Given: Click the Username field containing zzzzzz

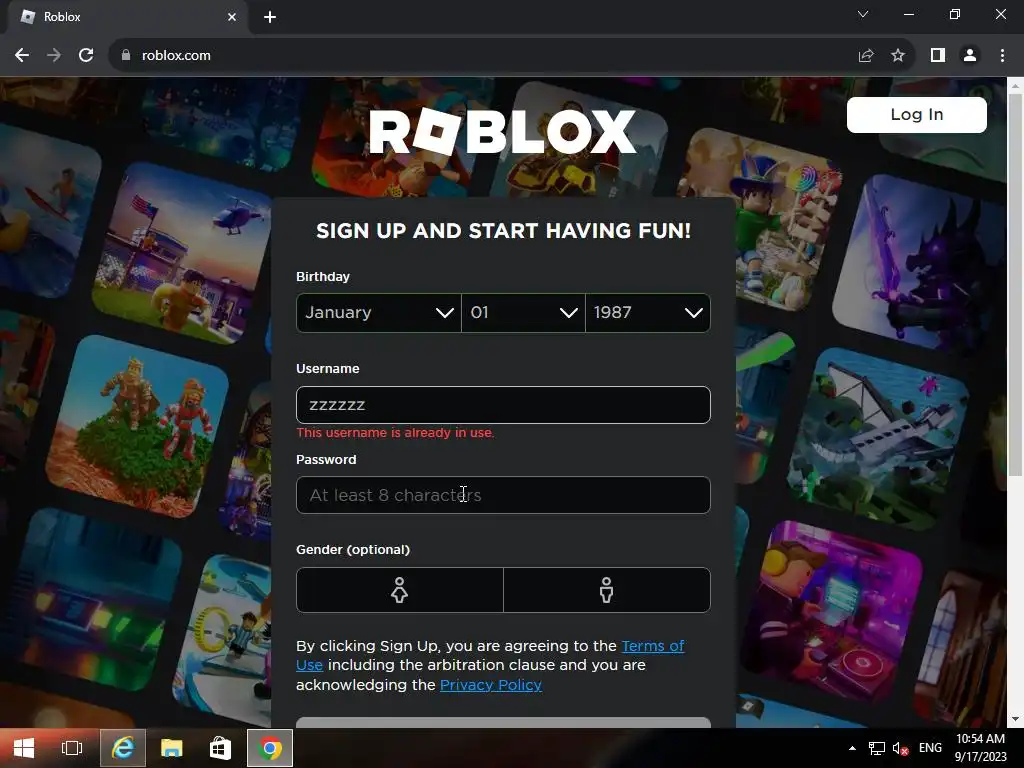Looking at the screenshot, I should coord(503,405).
